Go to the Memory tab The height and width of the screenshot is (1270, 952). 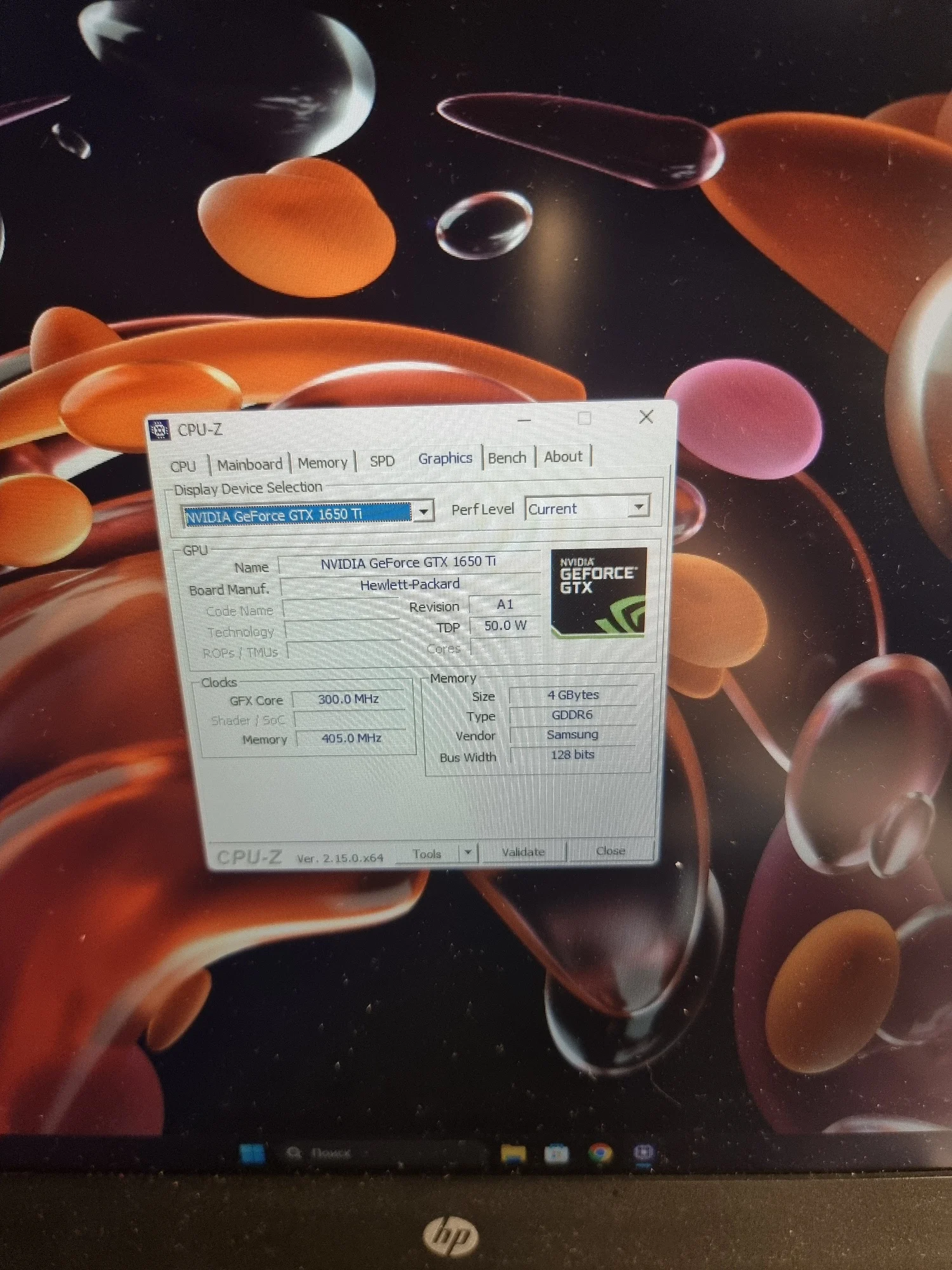point(322,462)
